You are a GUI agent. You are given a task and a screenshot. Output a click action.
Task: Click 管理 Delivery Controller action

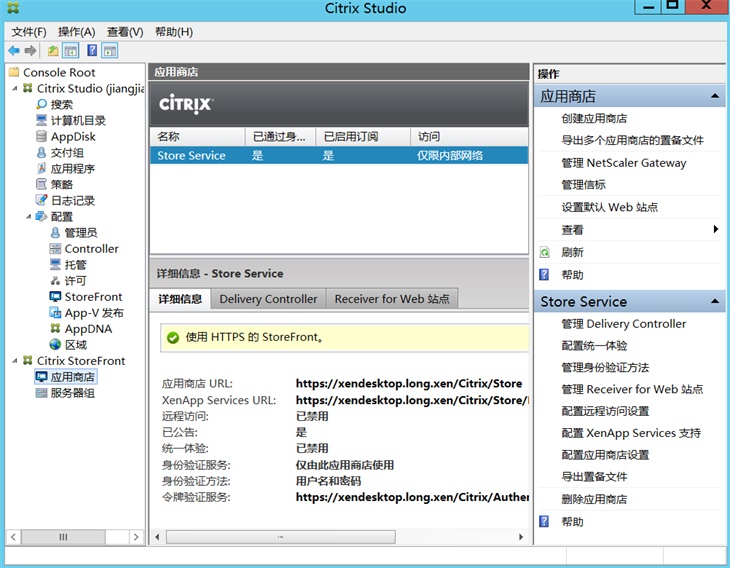624,324
